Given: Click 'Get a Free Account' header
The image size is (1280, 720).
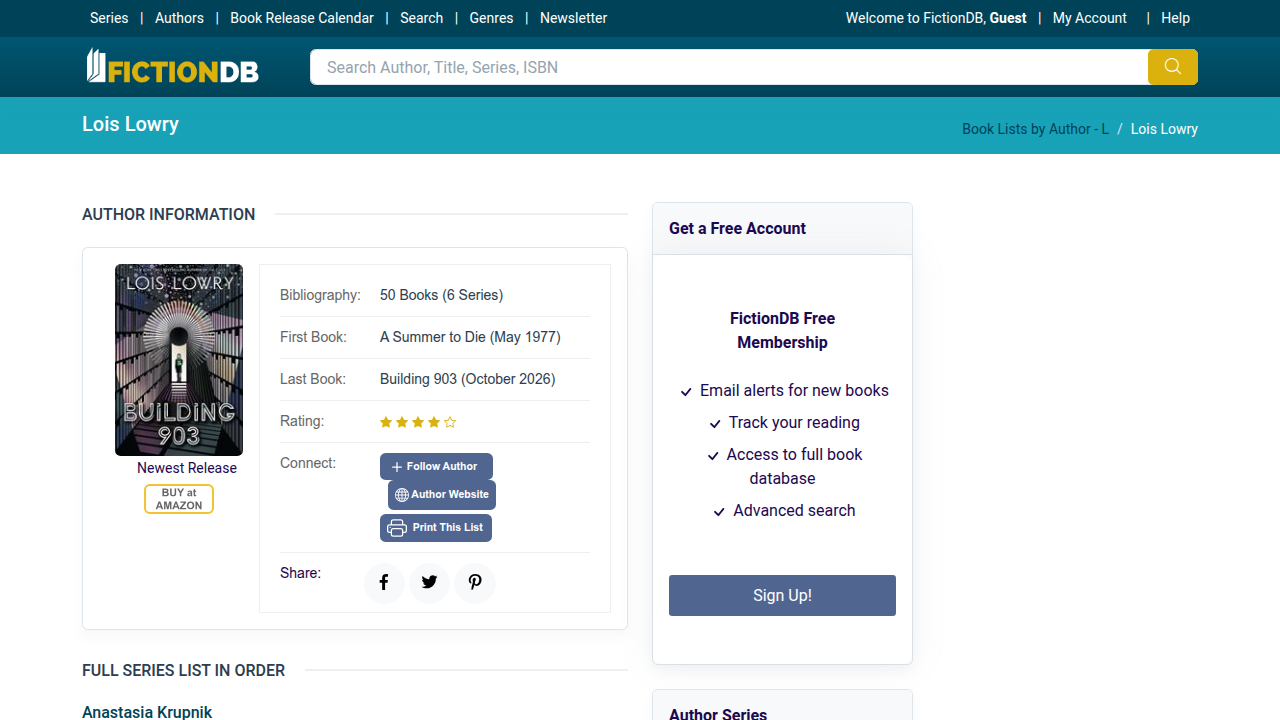Looking at the screenshot, I should 737,228.
